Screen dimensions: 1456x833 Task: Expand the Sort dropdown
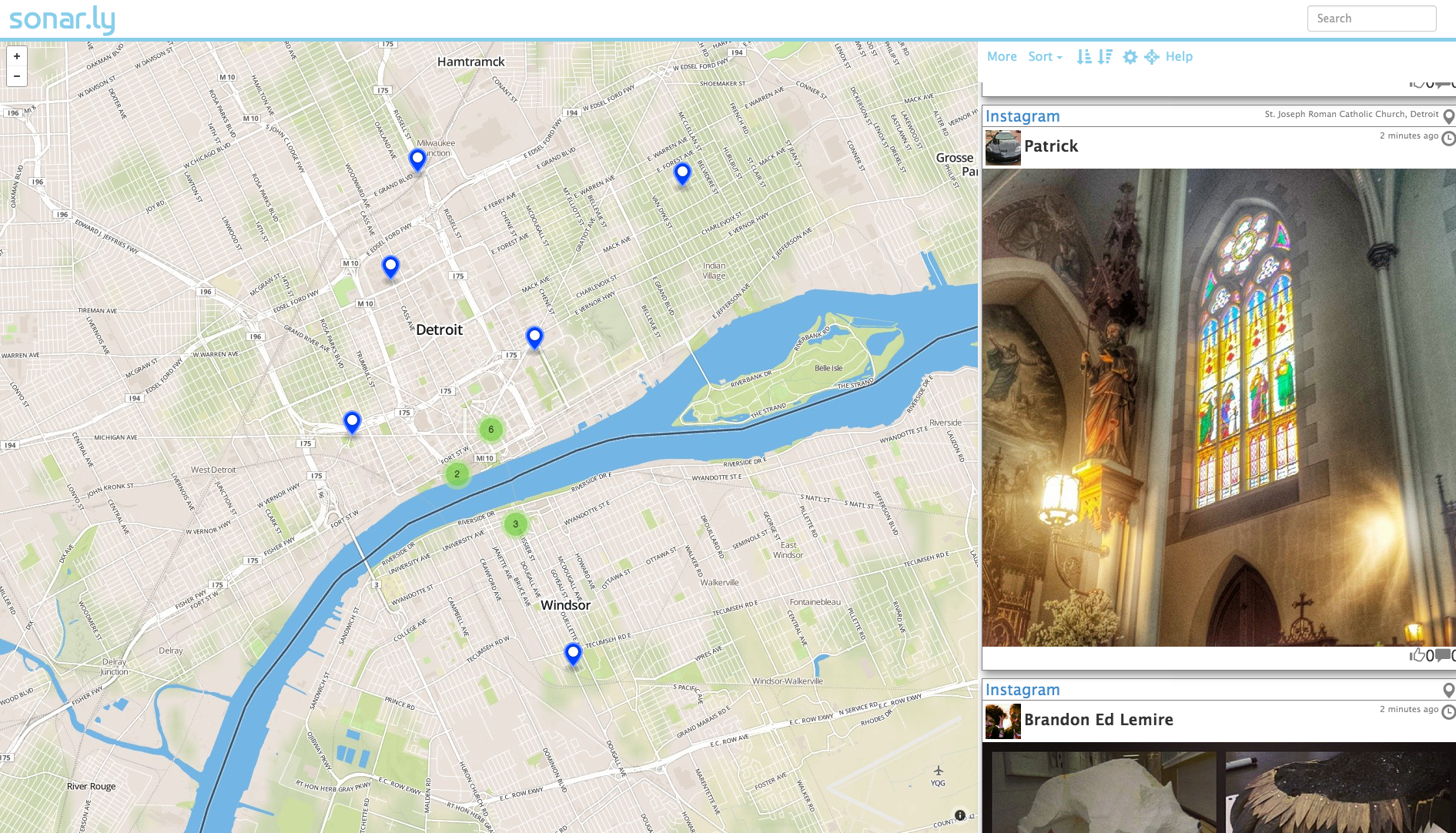pyautogui.click(x=1045, y=57)
